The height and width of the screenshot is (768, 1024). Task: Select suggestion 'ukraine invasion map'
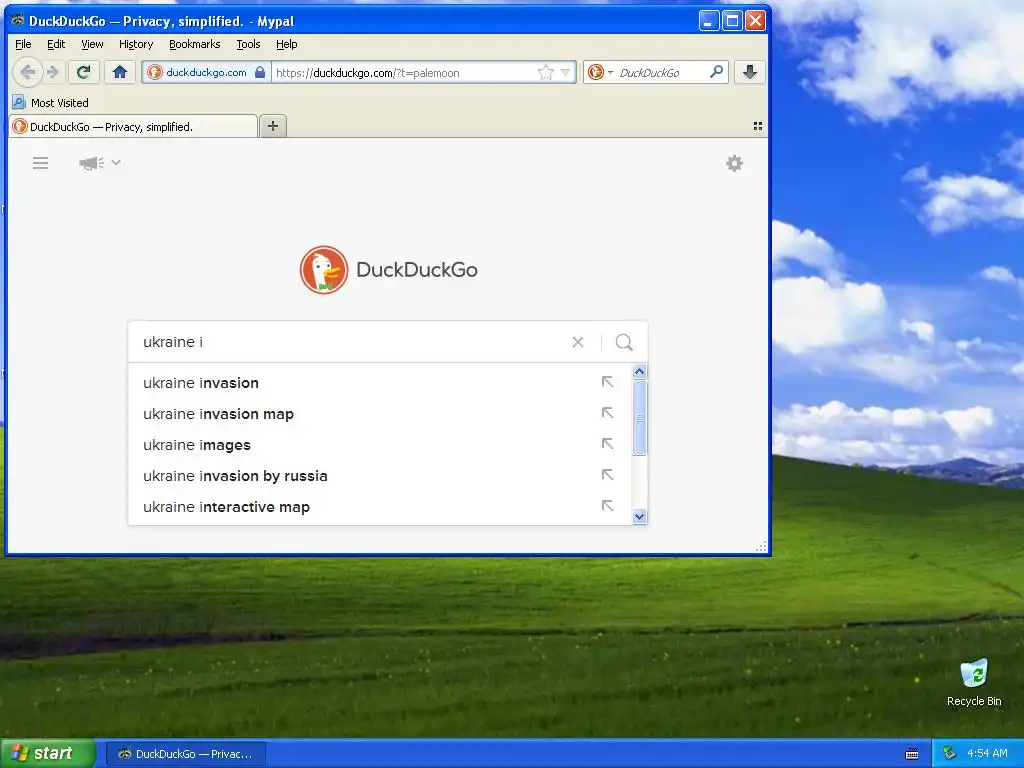tap(379, 413)
